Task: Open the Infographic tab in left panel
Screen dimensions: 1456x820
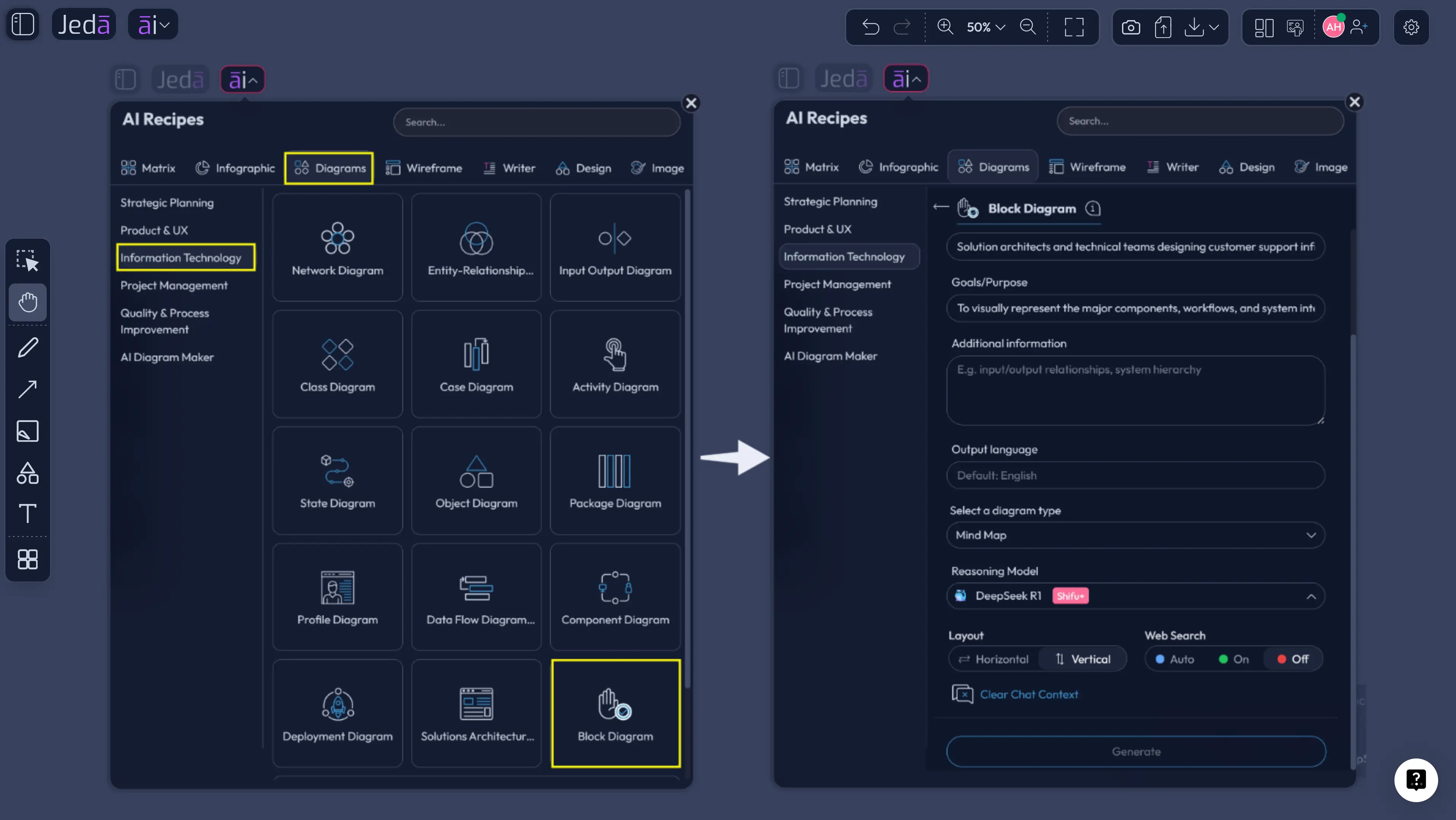Action: [234, 168]
